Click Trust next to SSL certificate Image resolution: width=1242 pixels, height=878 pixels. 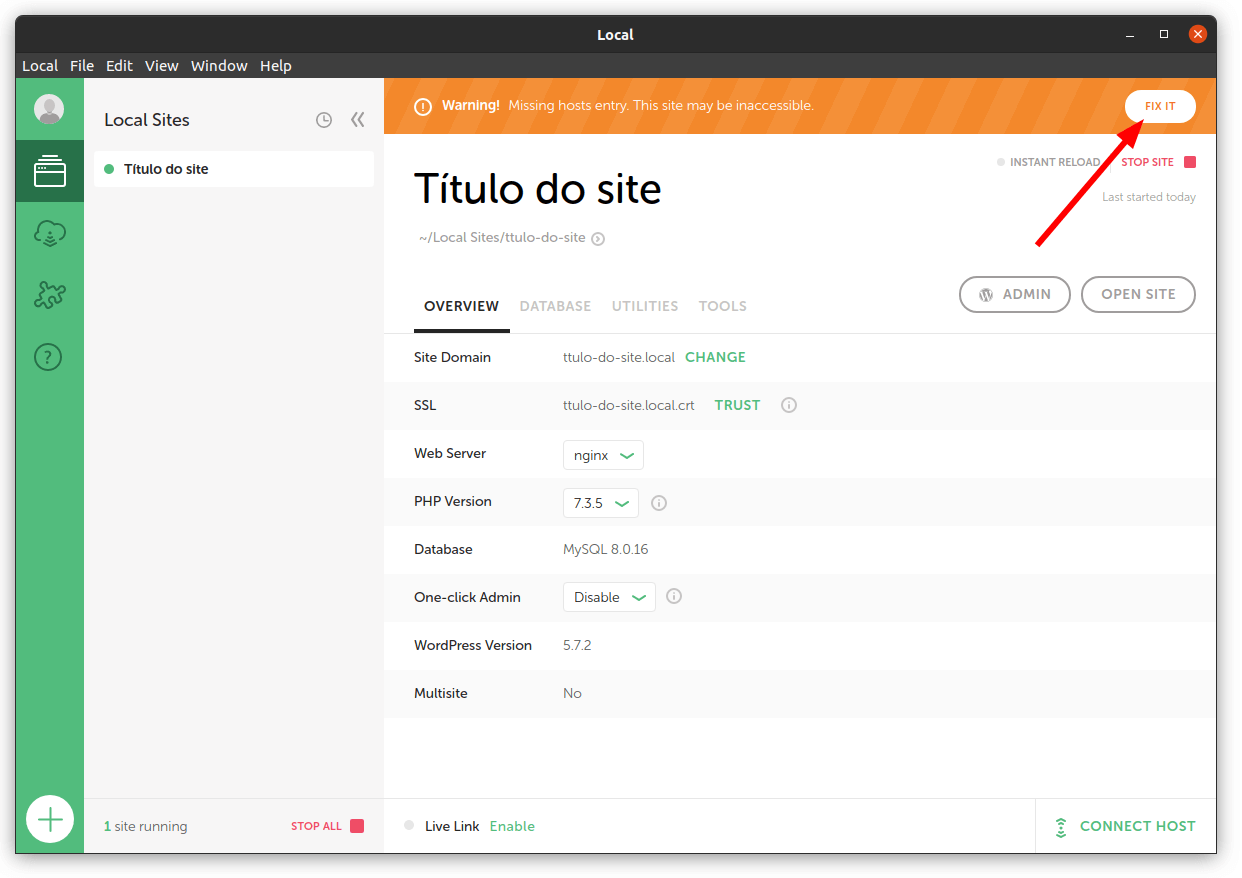tap(737, 405)
